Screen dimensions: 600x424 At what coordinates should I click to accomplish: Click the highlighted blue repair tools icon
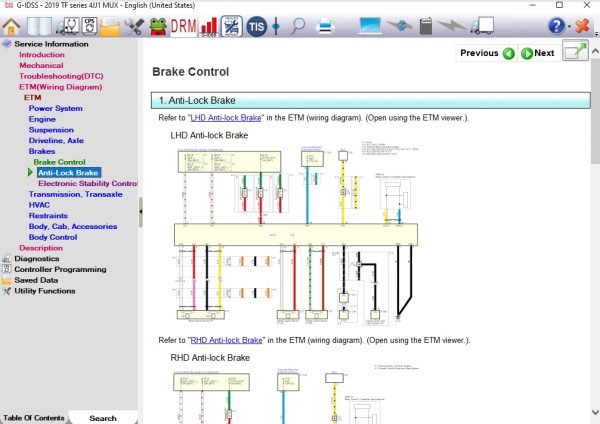click(232, 26)
